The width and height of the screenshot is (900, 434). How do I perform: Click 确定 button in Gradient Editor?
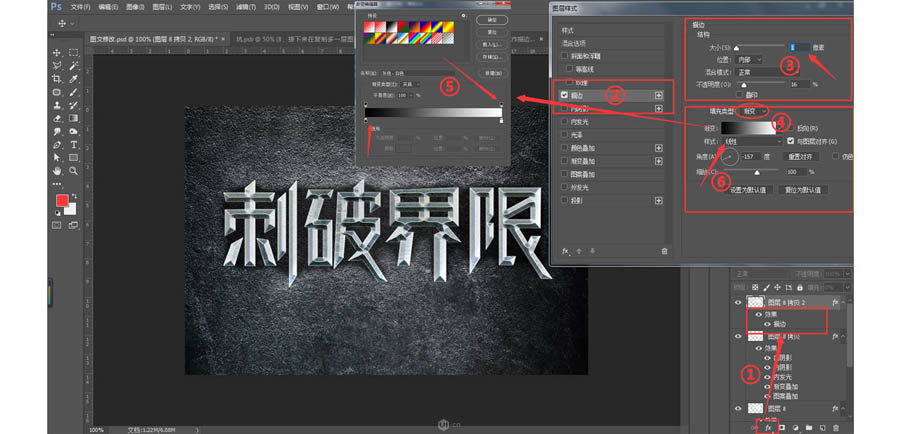tap(492, 20)
